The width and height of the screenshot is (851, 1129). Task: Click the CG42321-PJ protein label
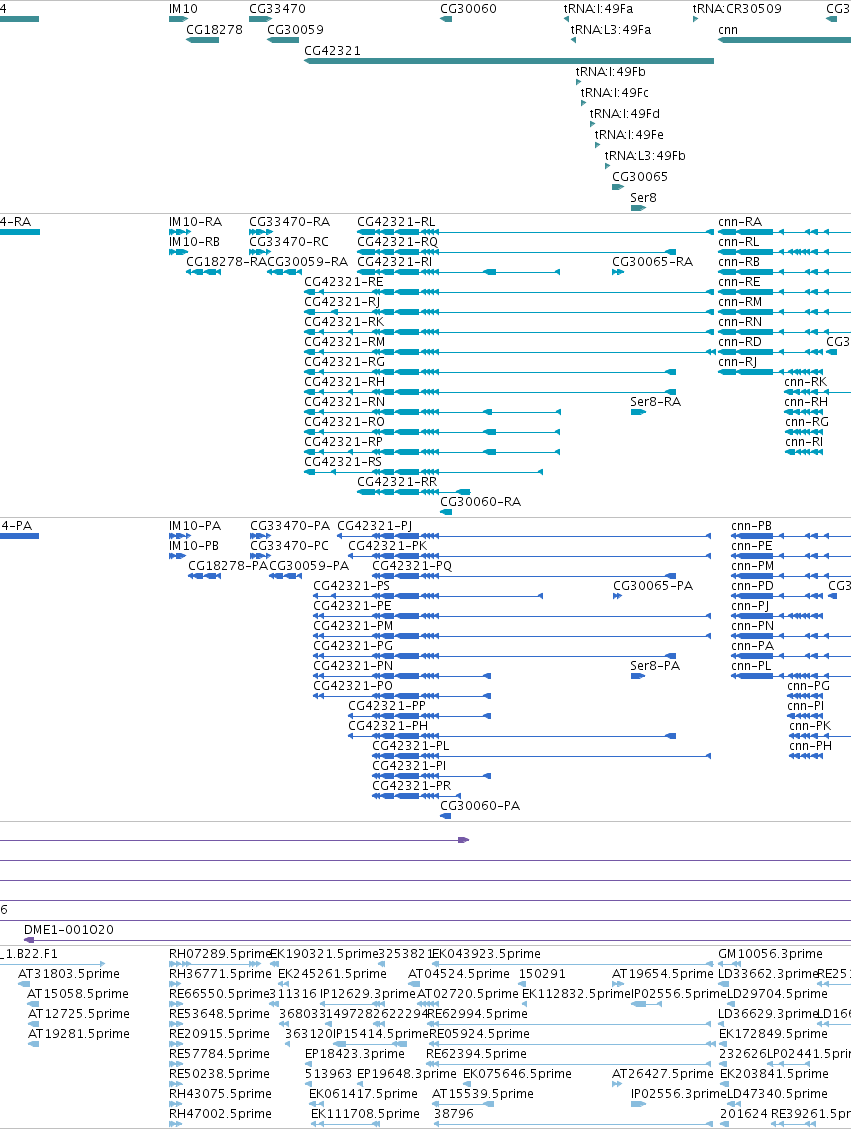pyautogui.click(x=374, y=526)
